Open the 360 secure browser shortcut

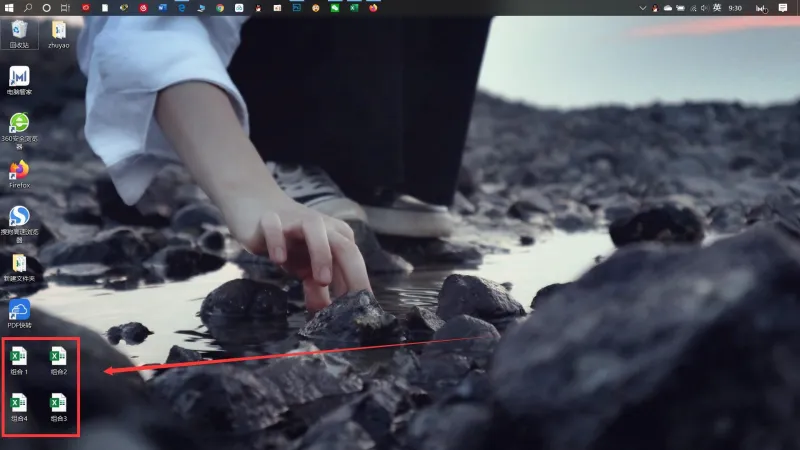(19, 131)
